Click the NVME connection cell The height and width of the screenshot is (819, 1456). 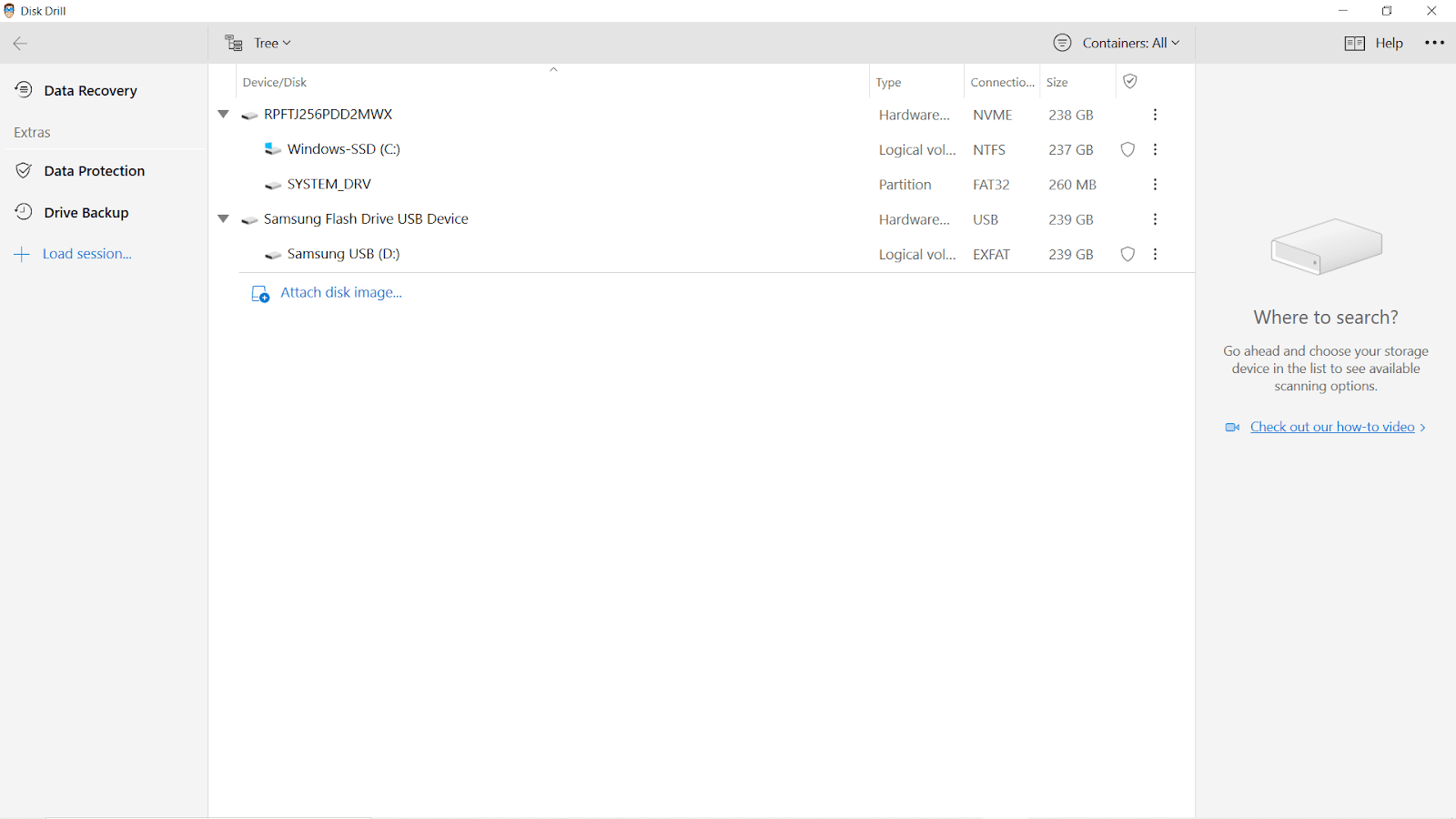click(992, 115)
